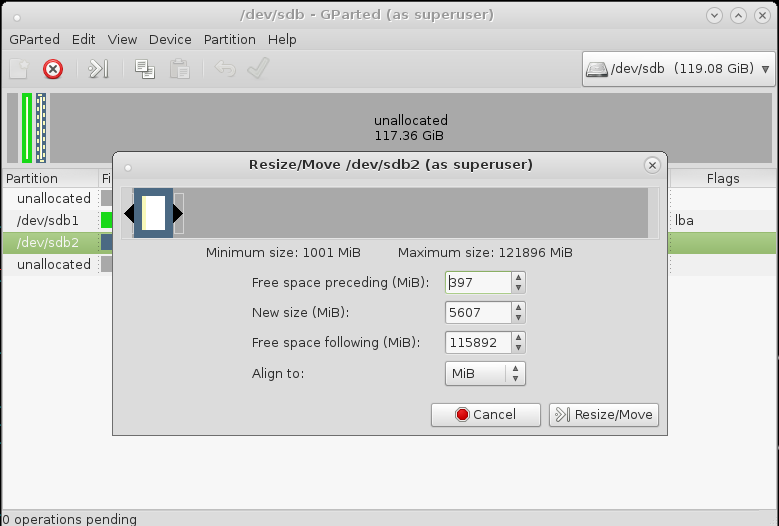
Task: Click the New size input field
Action: click(478, 312)
